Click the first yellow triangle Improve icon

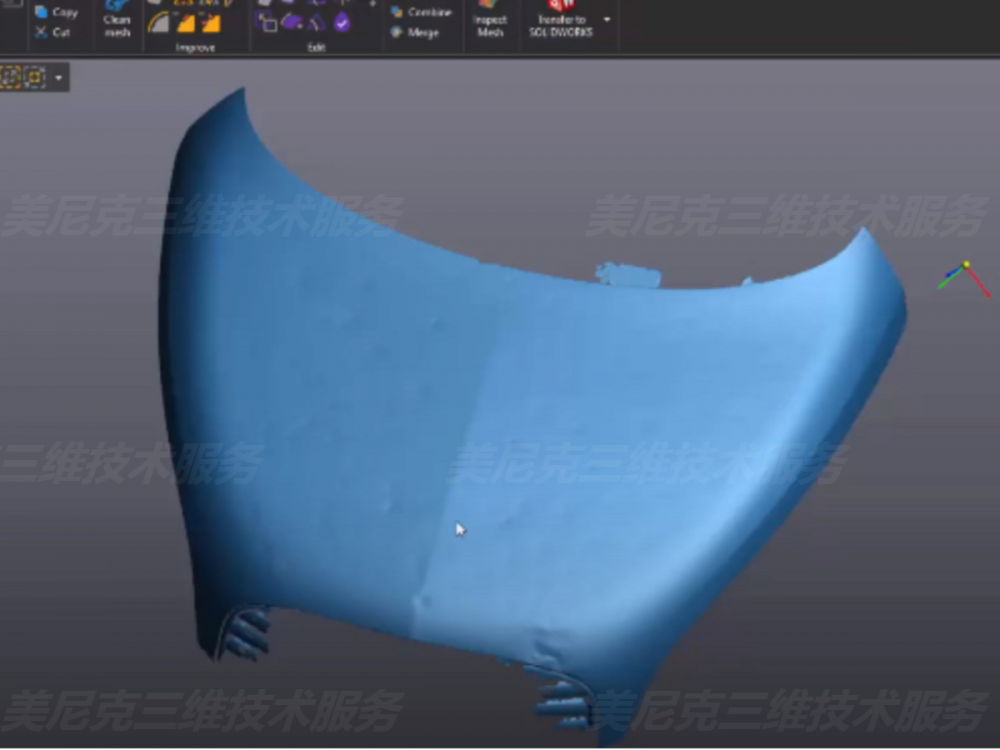pos(186,23)
